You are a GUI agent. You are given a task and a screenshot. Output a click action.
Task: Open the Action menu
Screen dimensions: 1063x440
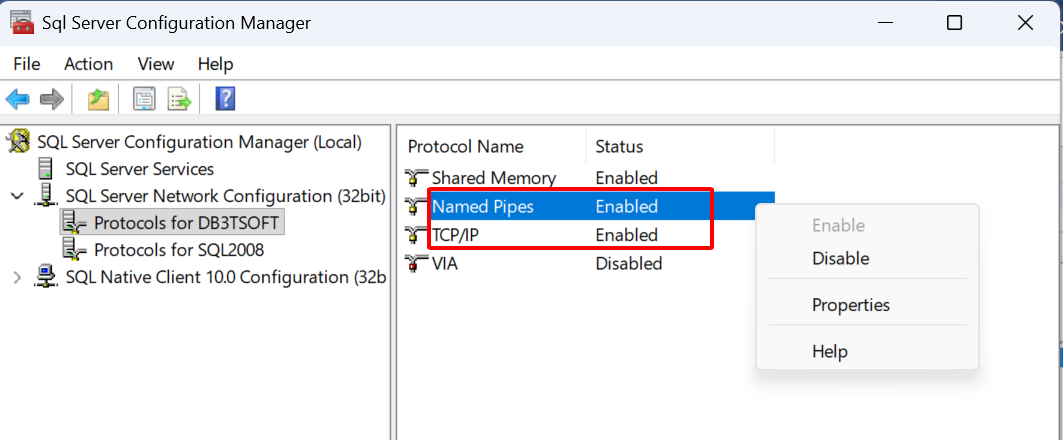tap(88, 64)
